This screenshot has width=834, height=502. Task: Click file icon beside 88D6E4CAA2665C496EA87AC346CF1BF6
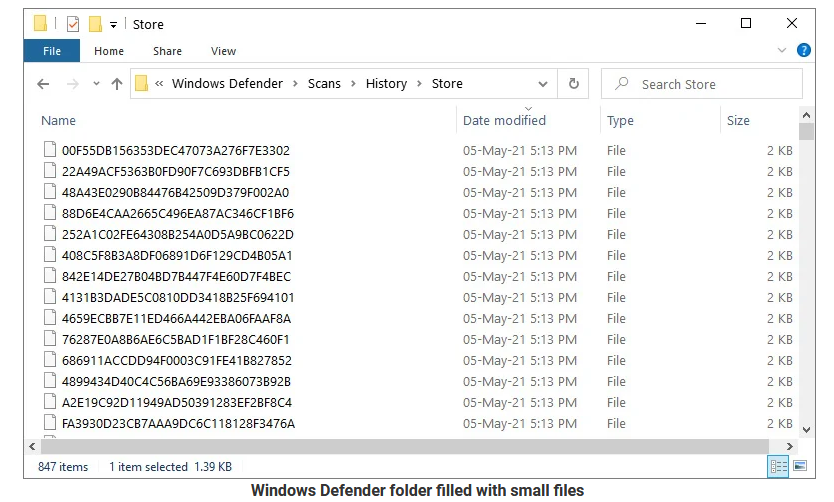tap(50, 212)
